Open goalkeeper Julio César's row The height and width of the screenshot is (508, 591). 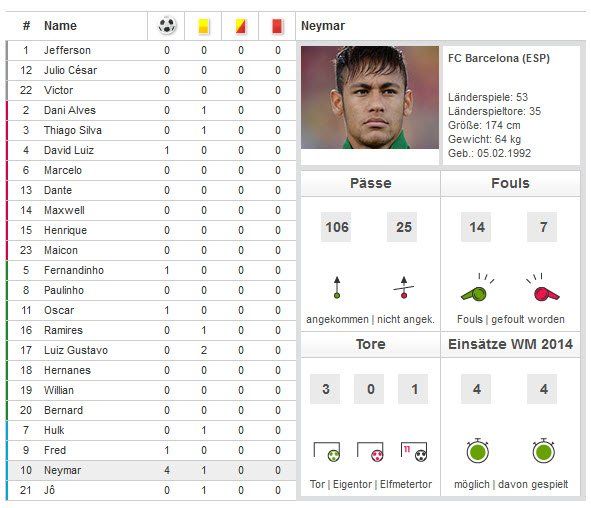152,70
